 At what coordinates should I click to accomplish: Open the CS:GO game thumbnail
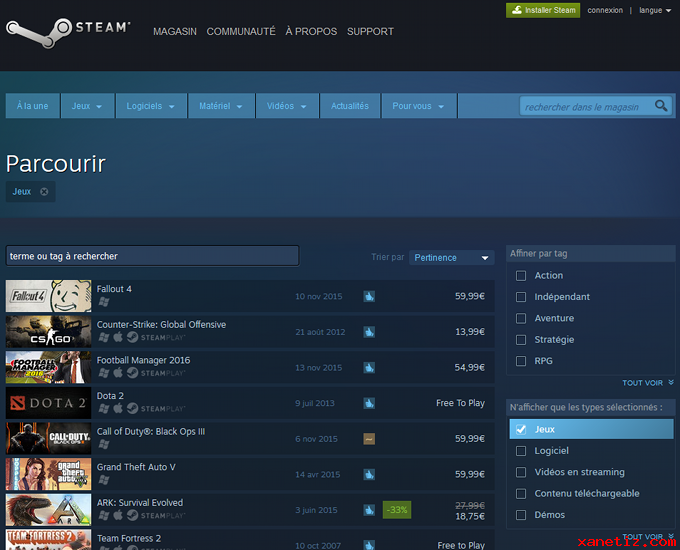[49, 331]
